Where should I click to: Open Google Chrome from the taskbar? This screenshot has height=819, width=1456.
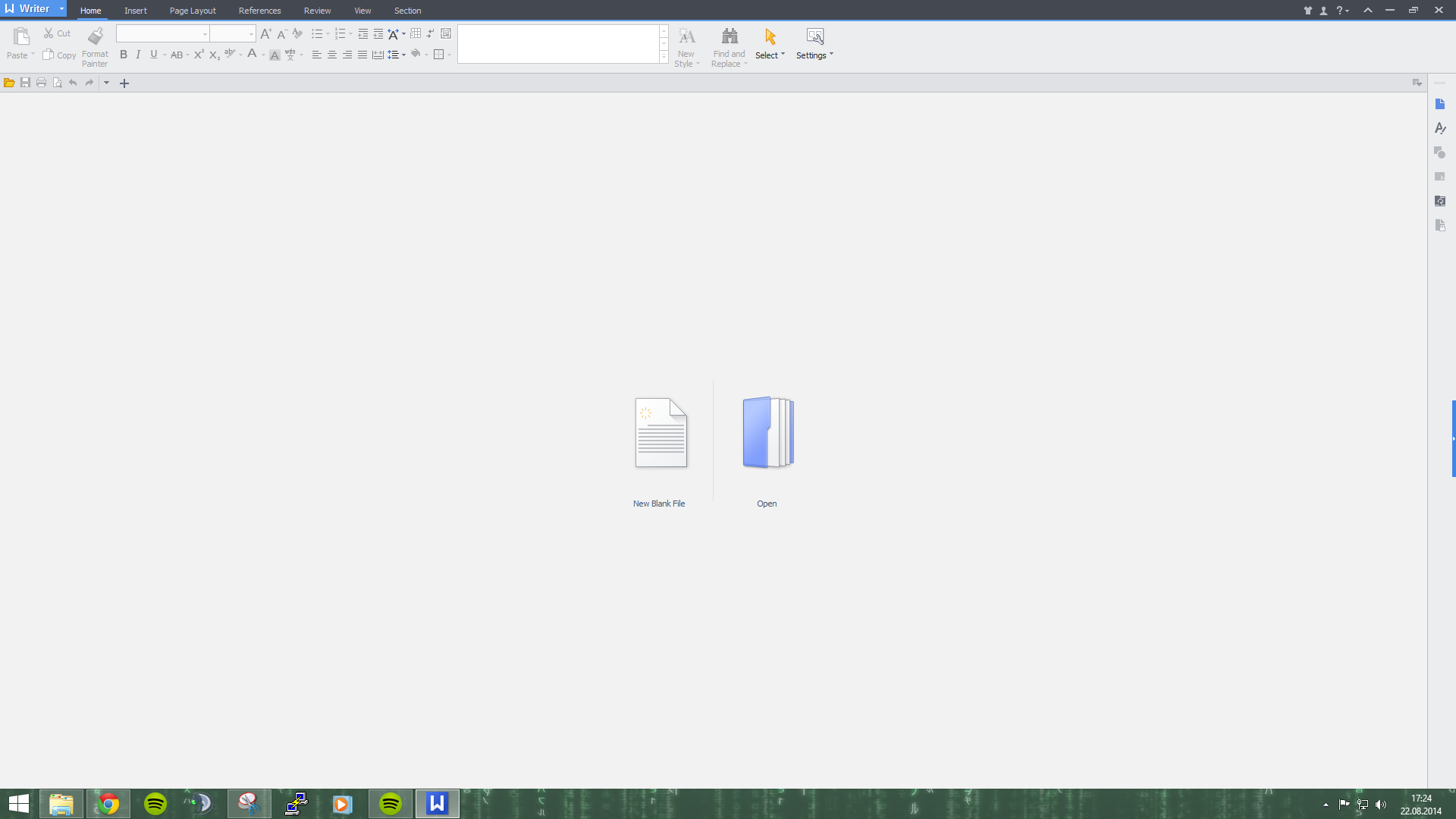[x=108, y=804]
